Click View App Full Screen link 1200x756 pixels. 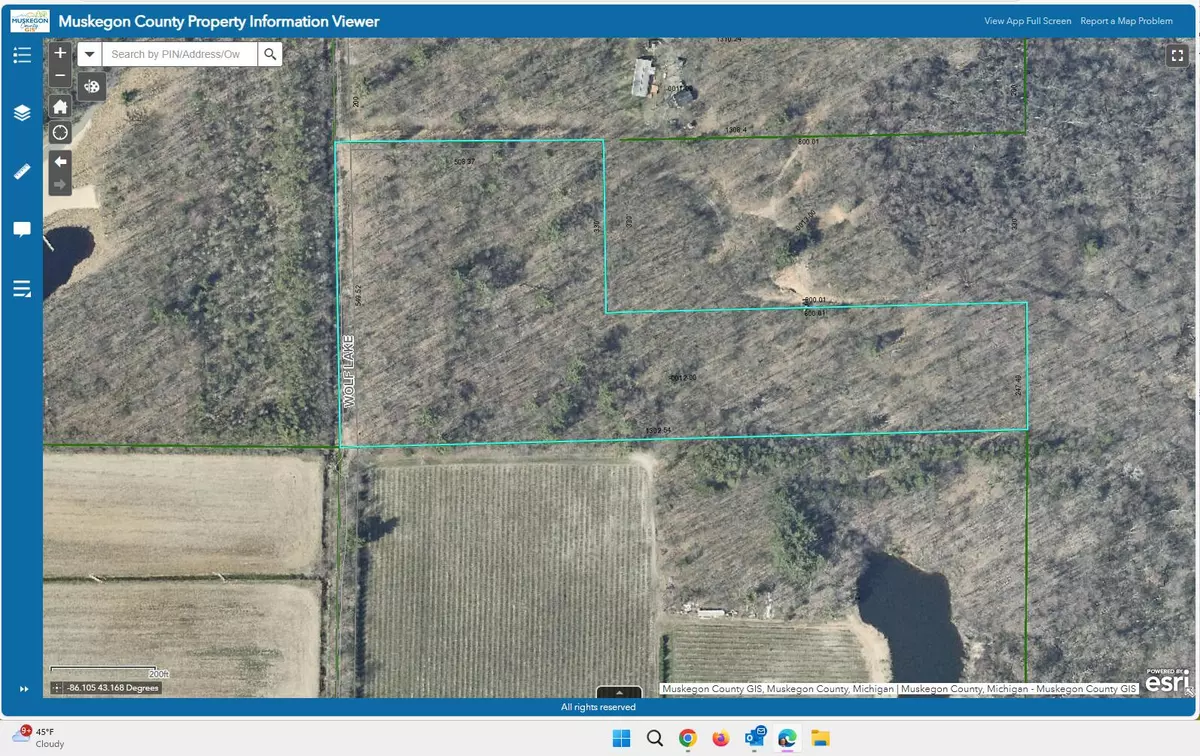pyautogui.click(x=1027, y=21)
